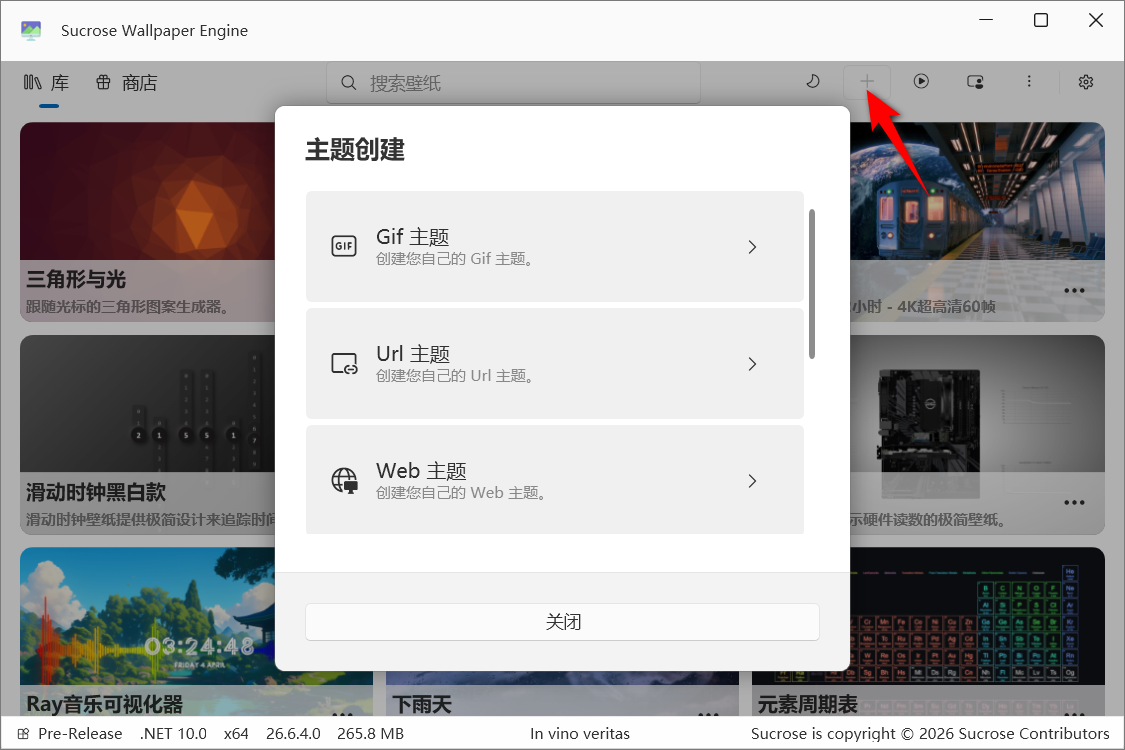Click the dialog vertical scrollbar
This screenshot has width=1125, height=750.
[x=811, y=283]
